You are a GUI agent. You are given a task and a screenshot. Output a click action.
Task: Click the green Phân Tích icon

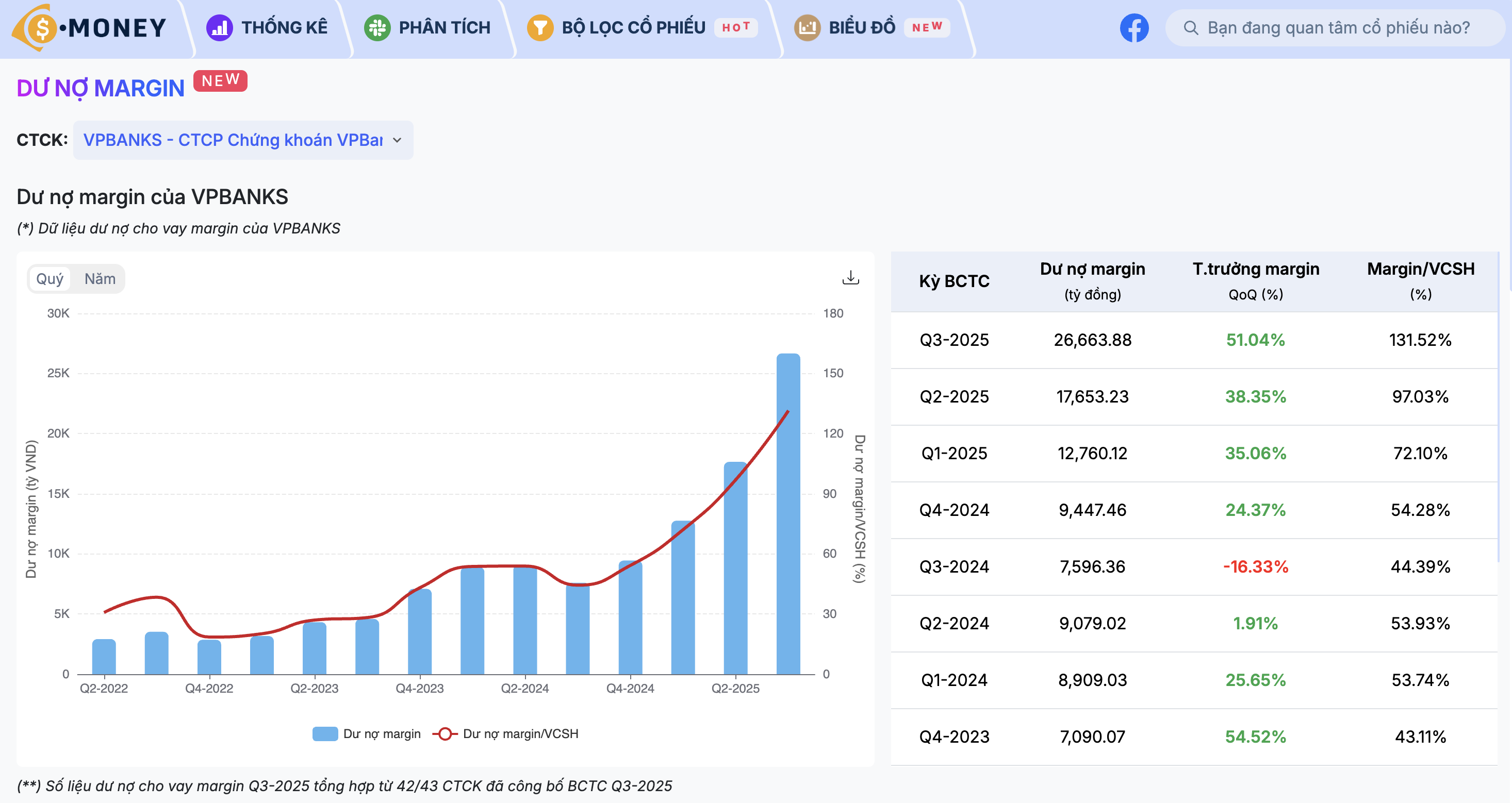pyautogui.click(x=377, y=27)
